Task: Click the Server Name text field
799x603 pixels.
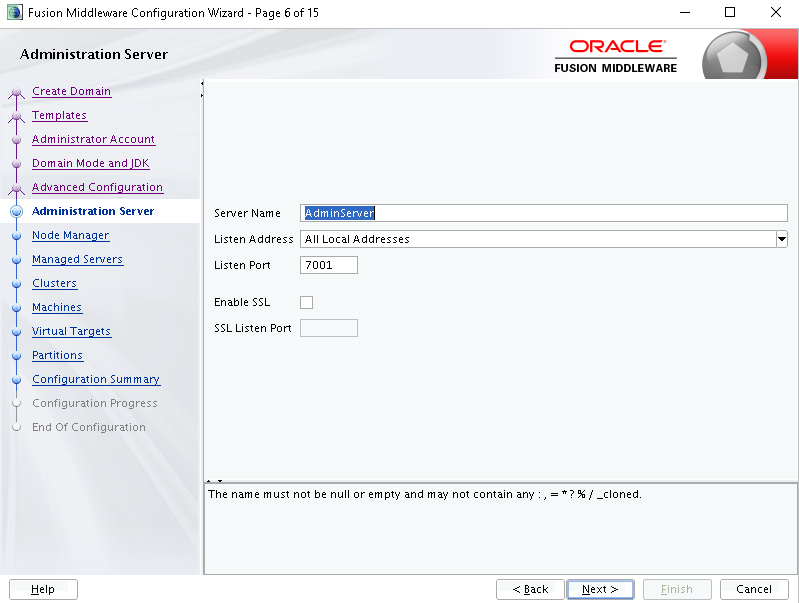Action: (x=543, y=213)
